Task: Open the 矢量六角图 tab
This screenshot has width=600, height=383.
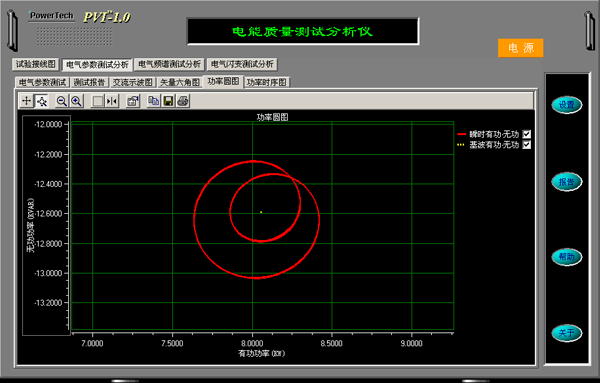Action: coord(179,82)
